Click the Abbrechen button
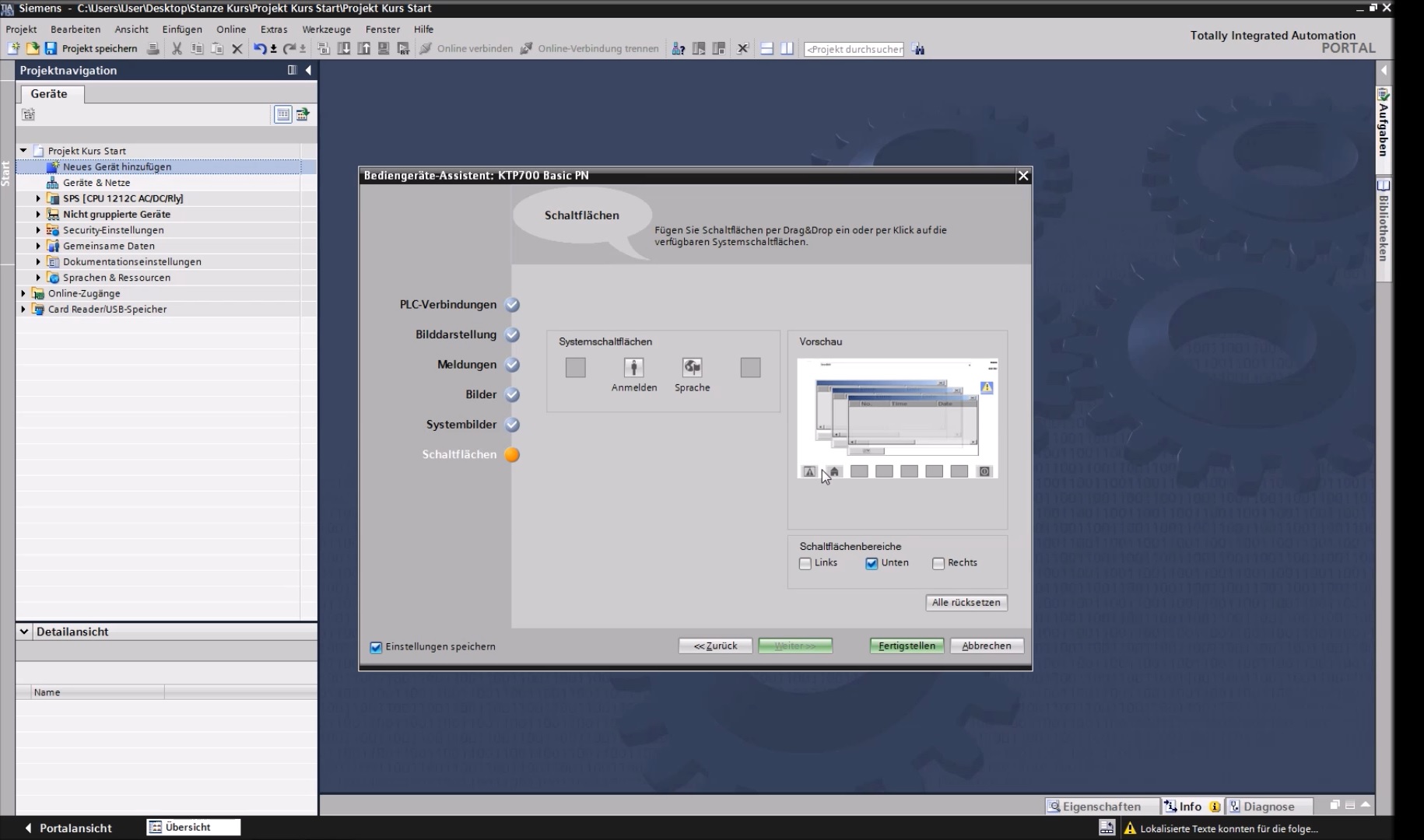 pos(987,646)
